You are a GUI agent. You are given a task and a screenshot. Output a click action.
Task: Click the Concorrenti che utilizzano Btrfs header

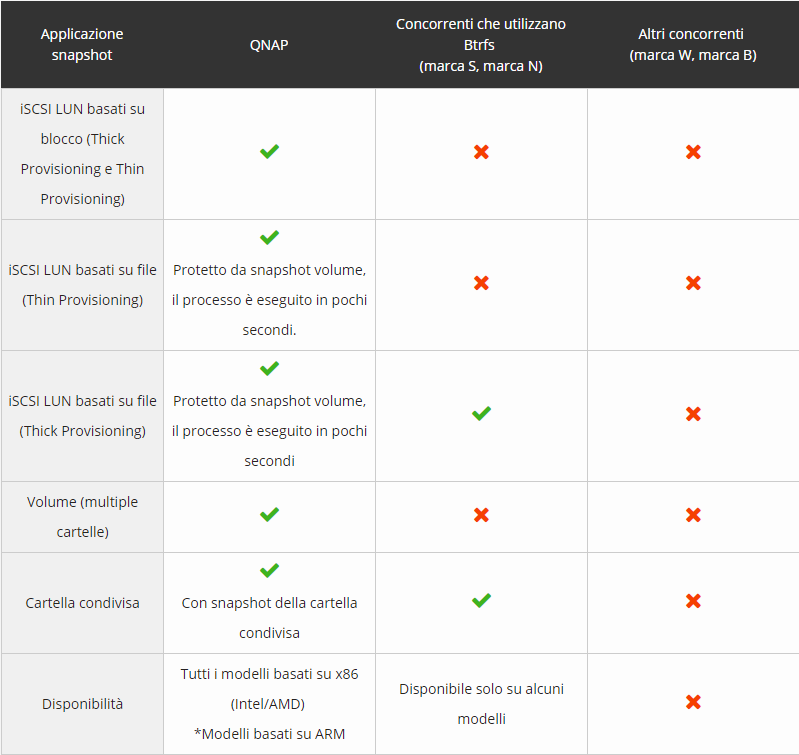[x=481, y=45]
